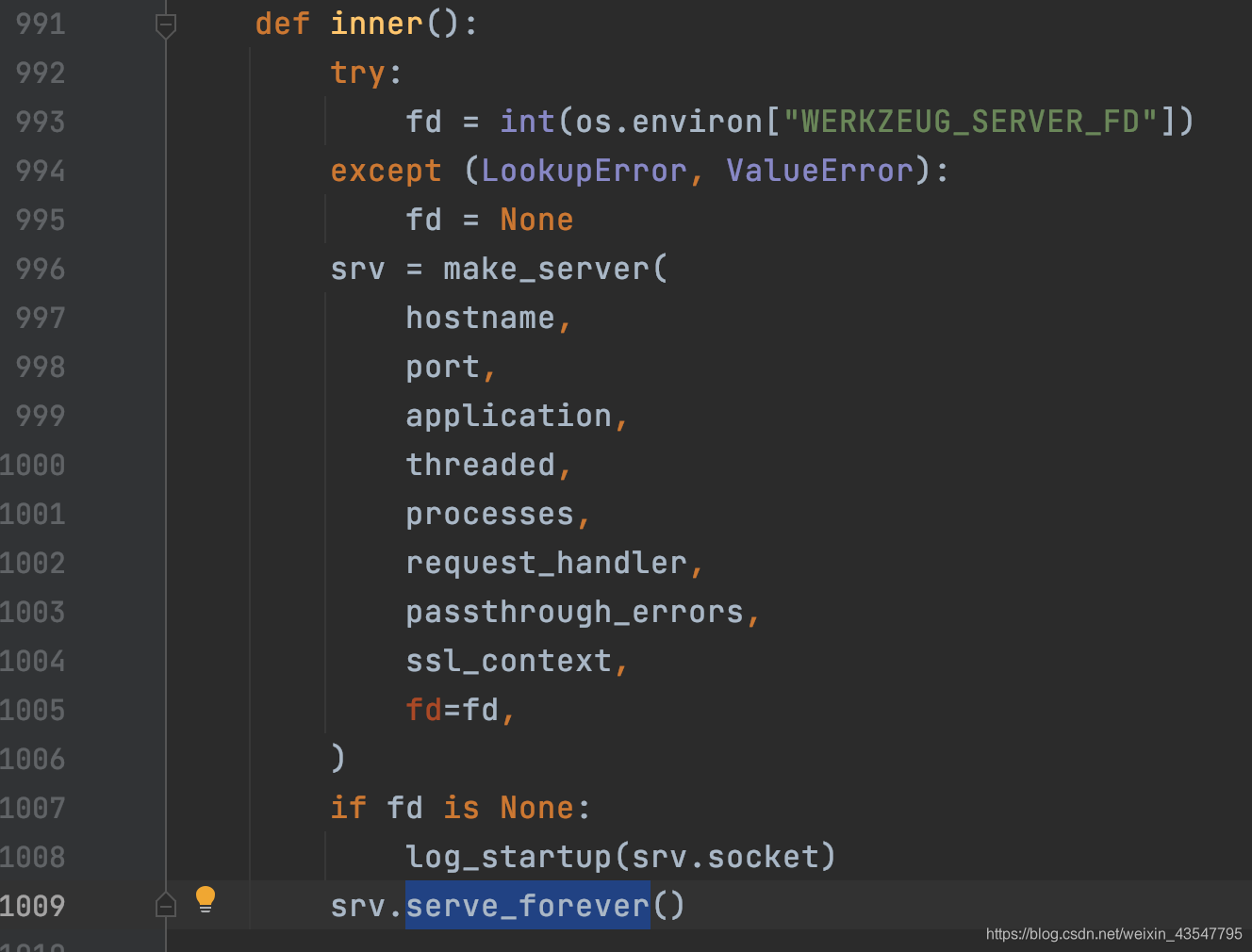The image size is (1252, 952).
Task: Click the 'fd=fd' keyword argument
Action: coord(452,710)
